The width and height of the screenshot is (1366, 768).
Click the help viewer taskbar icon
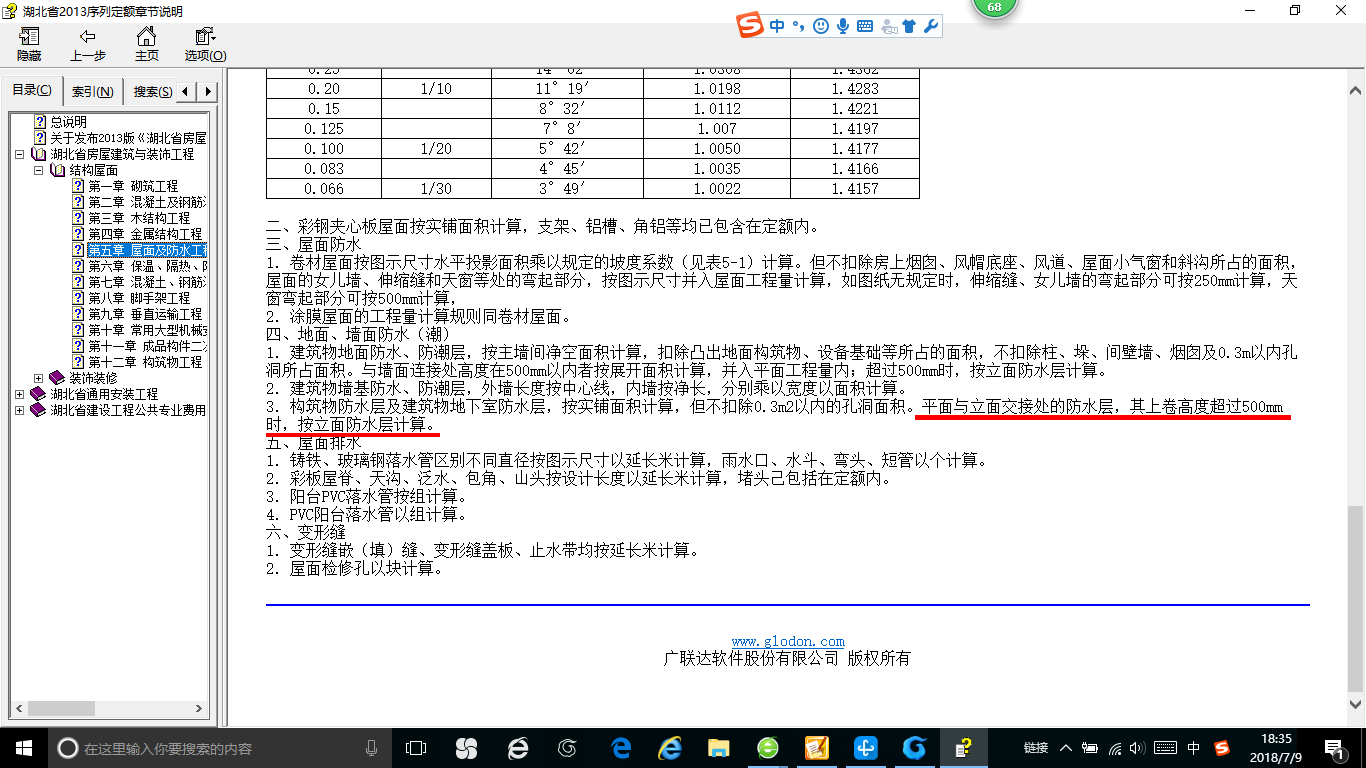[x=963, y=748]
